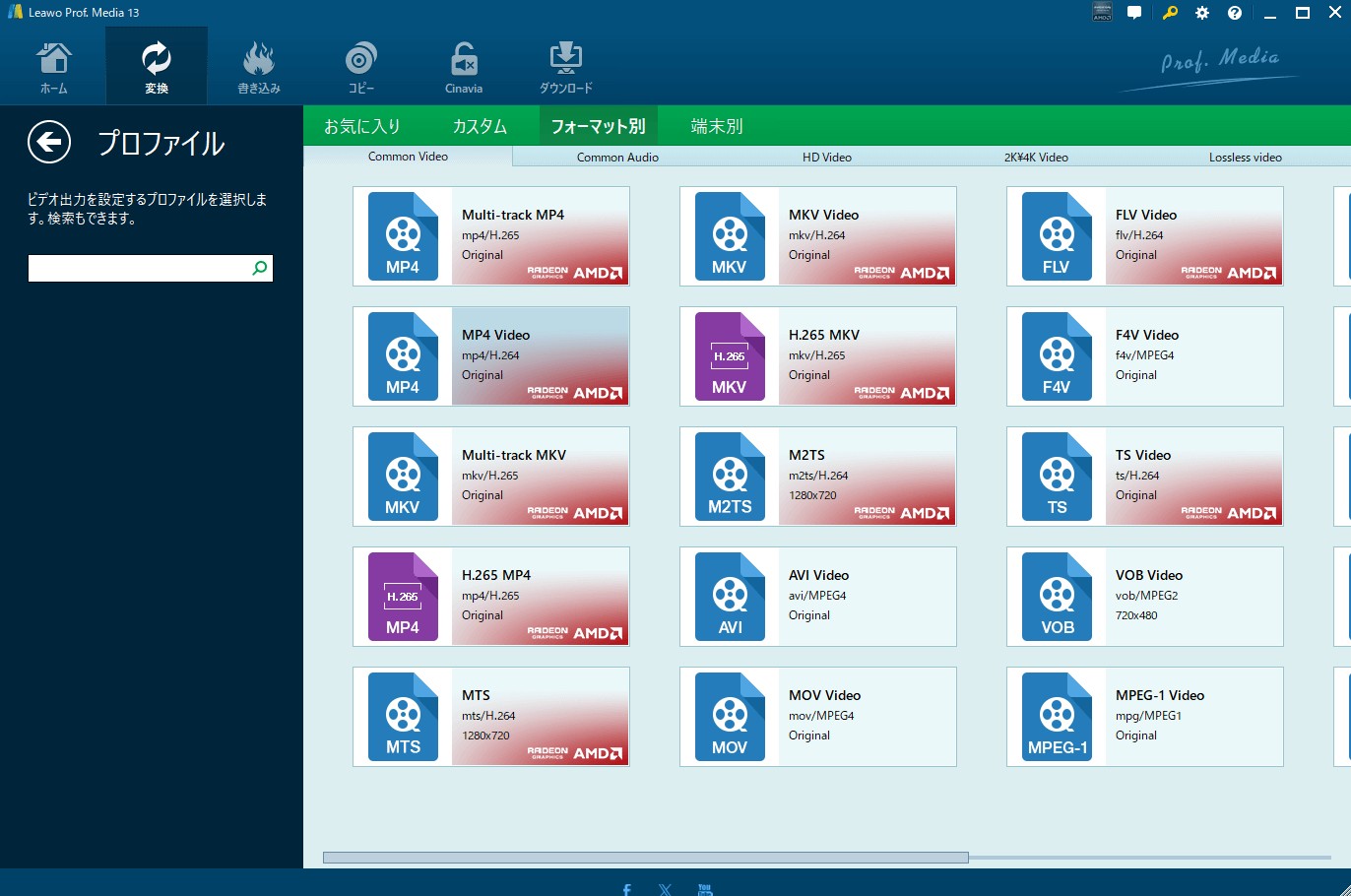
Task: Open the 変換 (Convert) module
Action: click(x=157, y=66)
